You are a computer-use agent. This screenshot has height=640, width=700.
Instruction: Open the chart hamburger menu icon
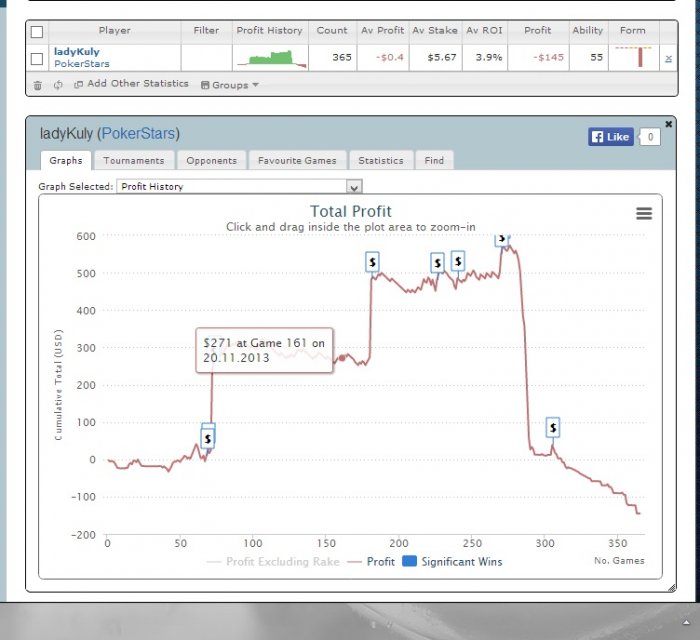tap(644, 213)
